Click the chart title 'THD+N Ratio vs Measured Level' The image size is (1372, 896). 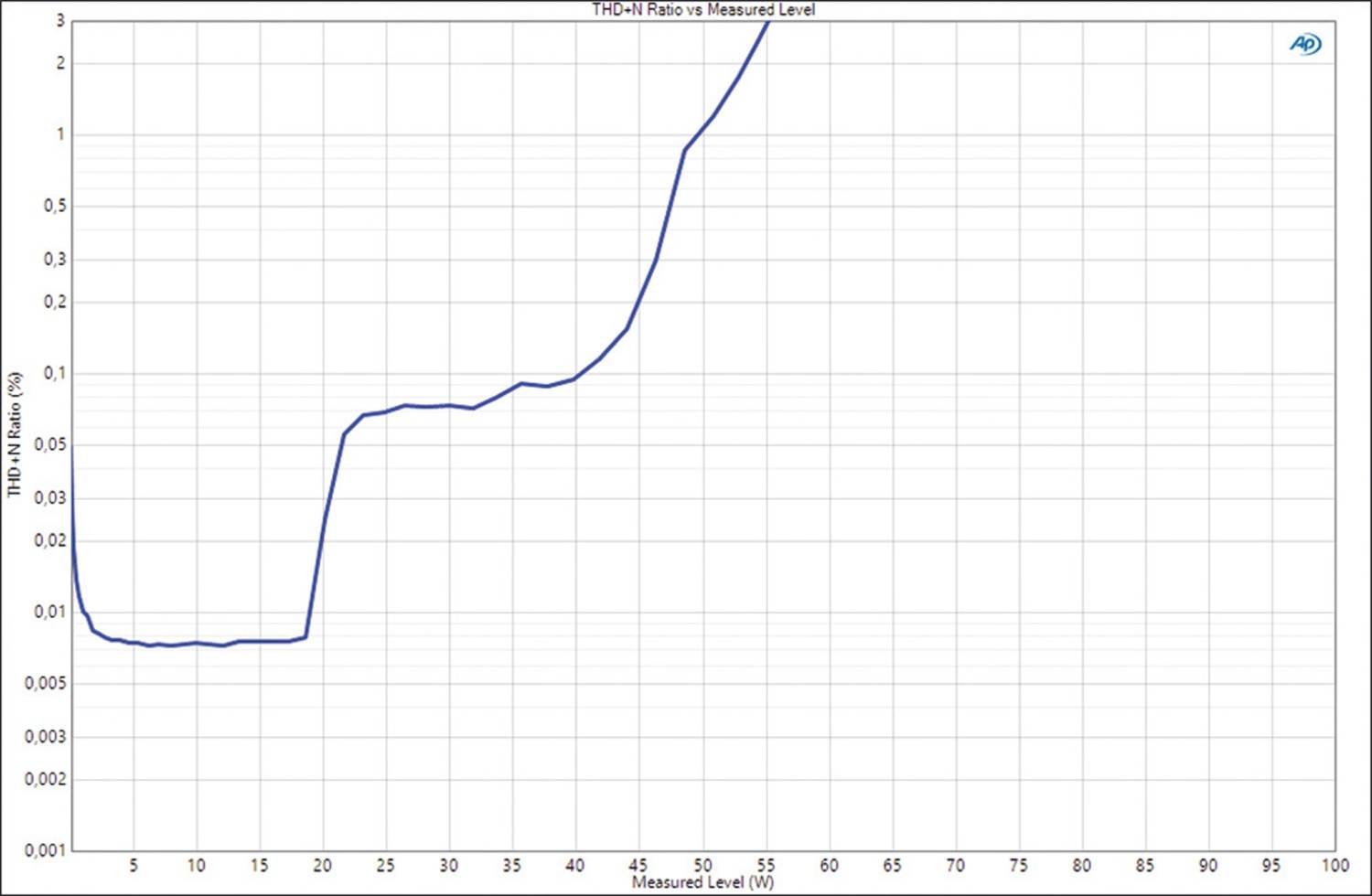[703, 10]
